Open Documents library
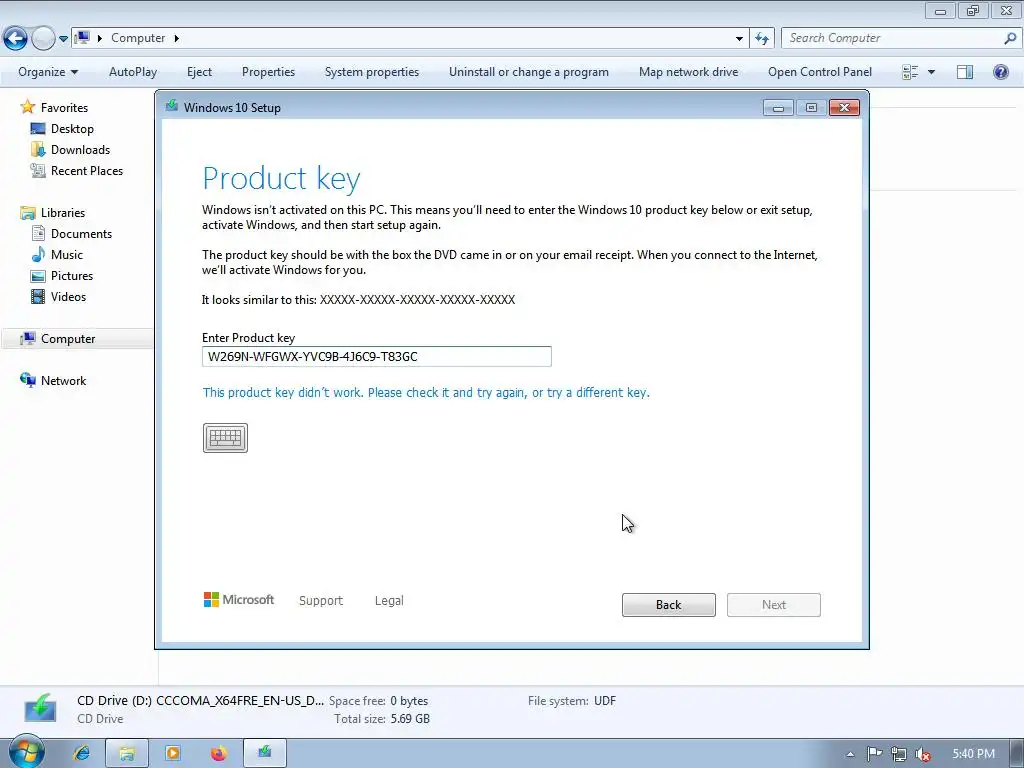The image size is (1024, 768). 81,234
